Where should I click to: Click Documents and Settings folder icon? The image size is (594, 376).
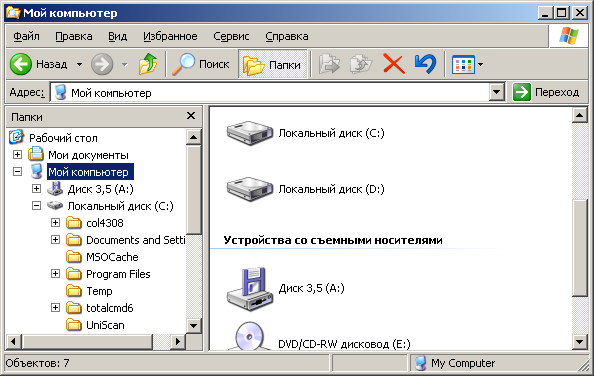(x=73, y=240)
